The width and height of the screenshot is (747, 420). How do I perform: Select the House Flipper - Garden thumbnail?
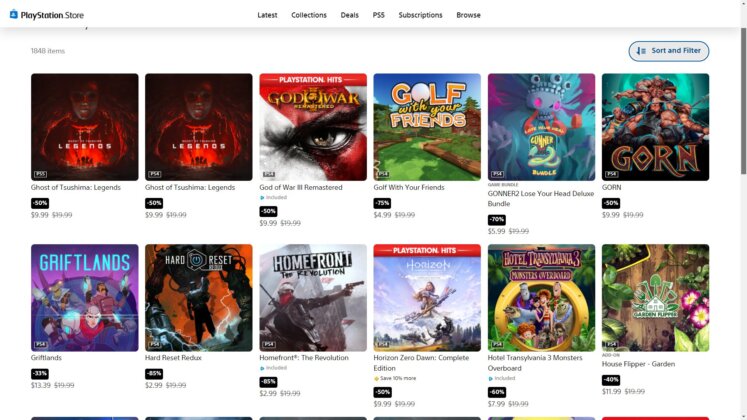click(655, 298)
